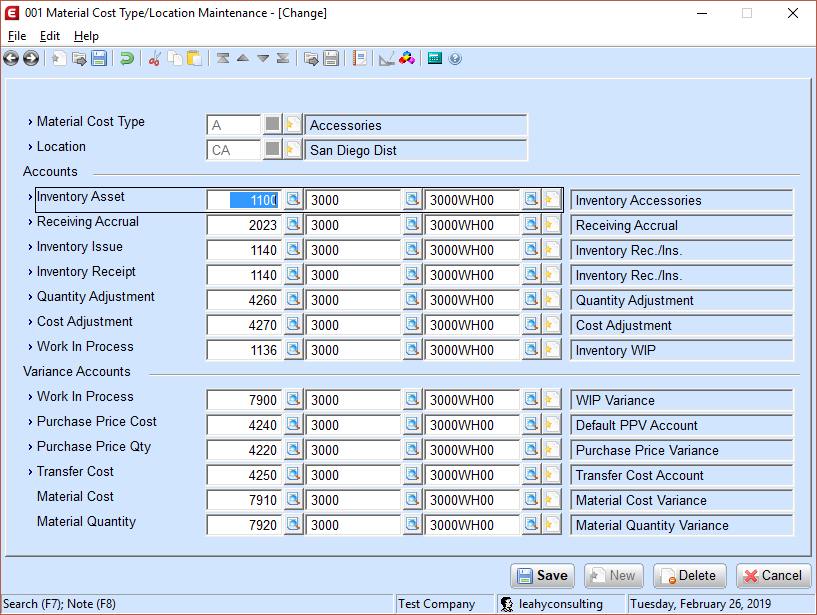Expand the Location label chevron

30,147
